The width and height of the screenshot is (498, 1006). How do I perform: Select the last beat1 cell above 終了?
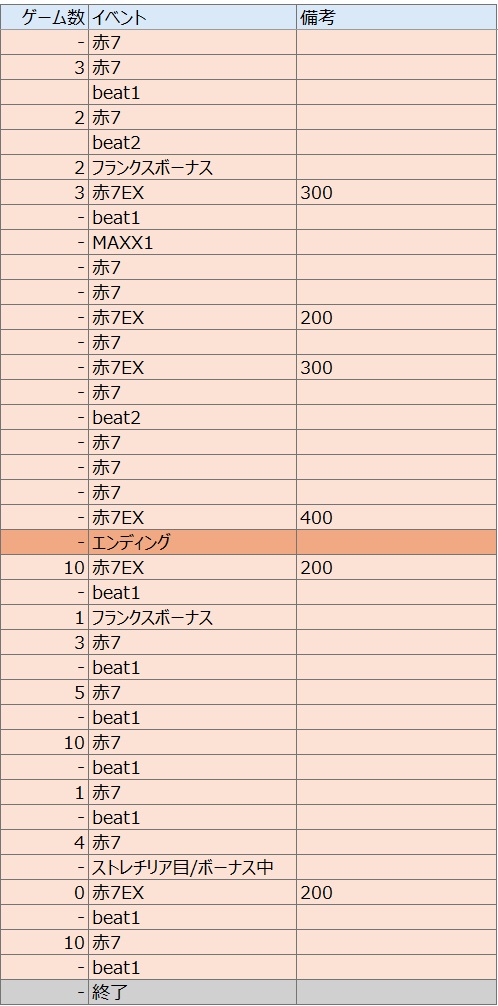(193, 968)
